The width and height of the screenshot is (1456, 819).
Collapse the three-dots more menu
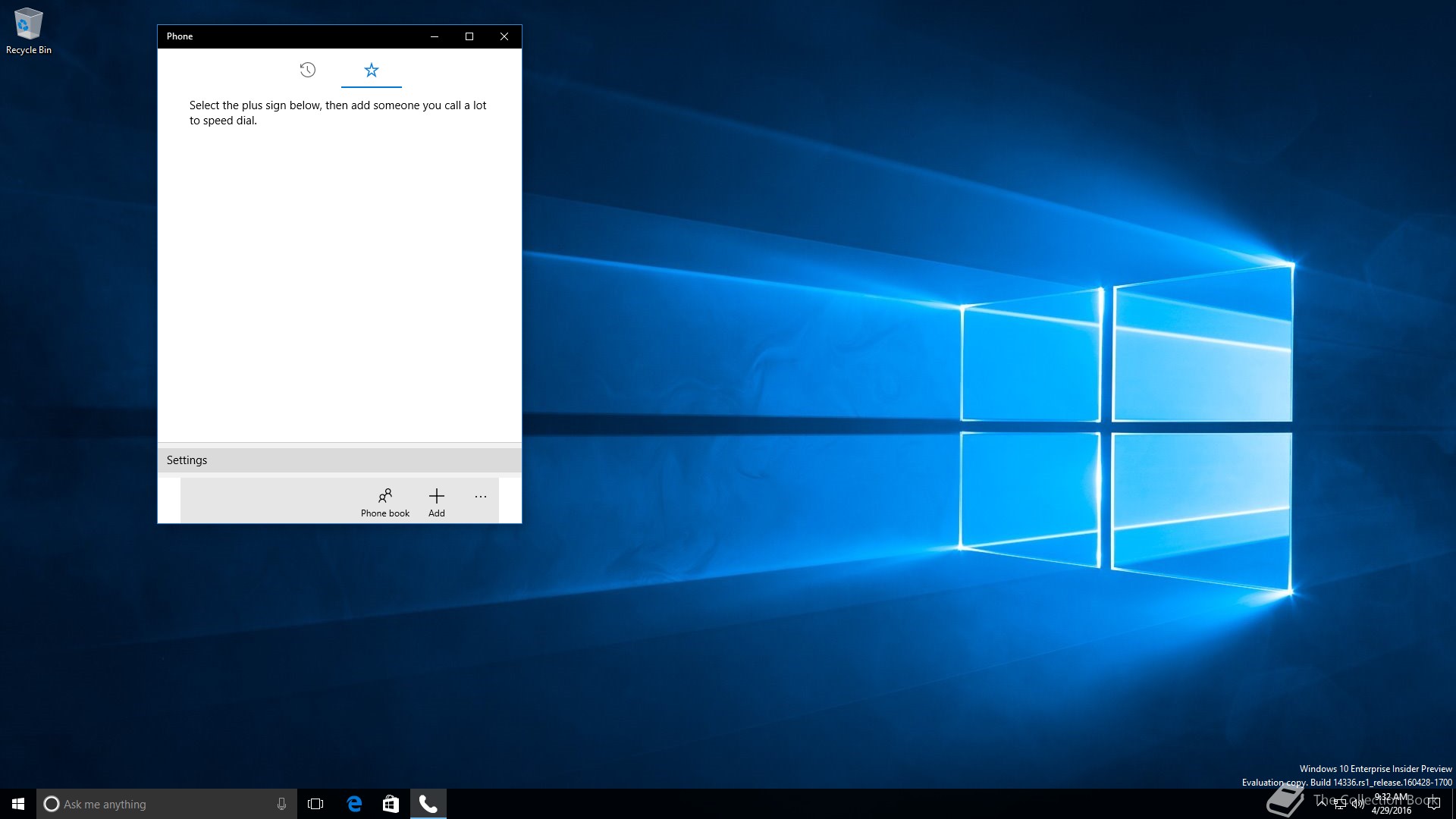click(x=481, y=497)
